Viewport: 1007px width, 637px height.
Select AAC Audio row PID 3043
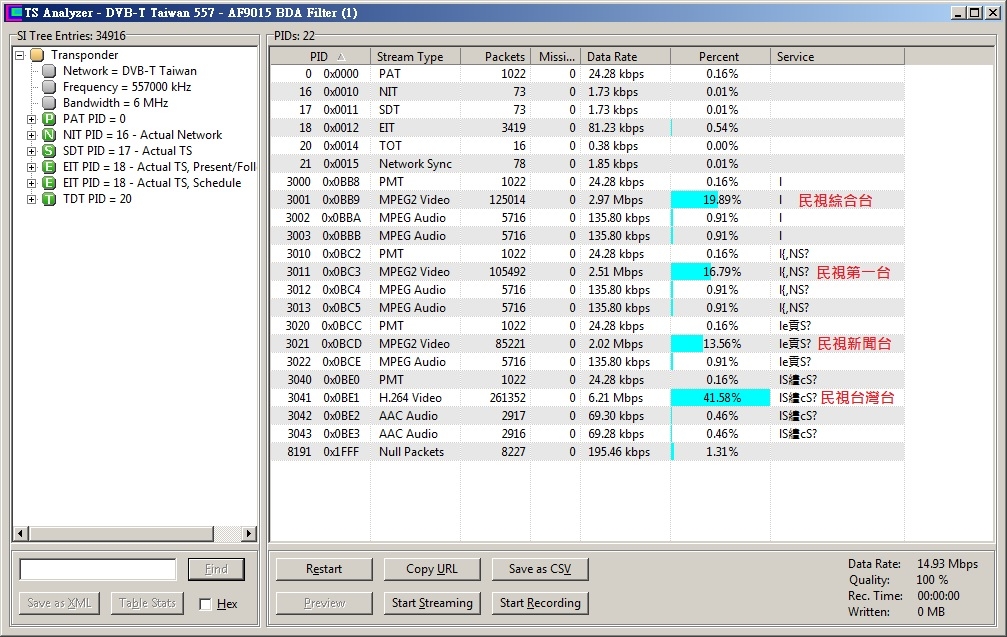click(x=587, y=433)
